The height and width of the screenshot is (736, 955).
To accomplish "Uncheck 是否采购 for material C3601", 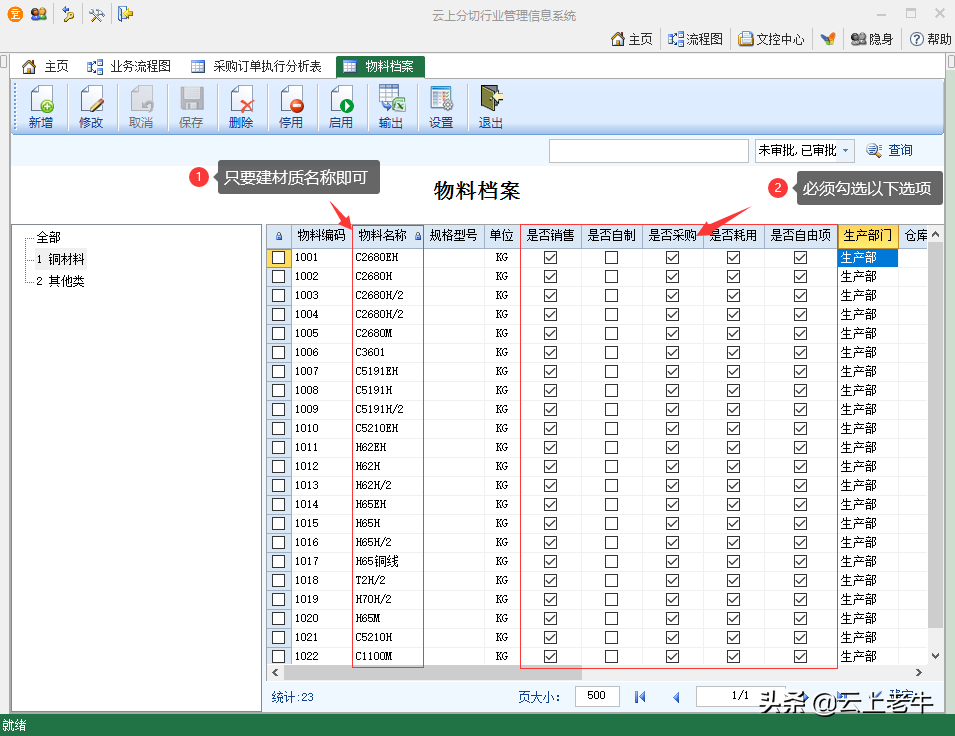I will coord(672,353).
